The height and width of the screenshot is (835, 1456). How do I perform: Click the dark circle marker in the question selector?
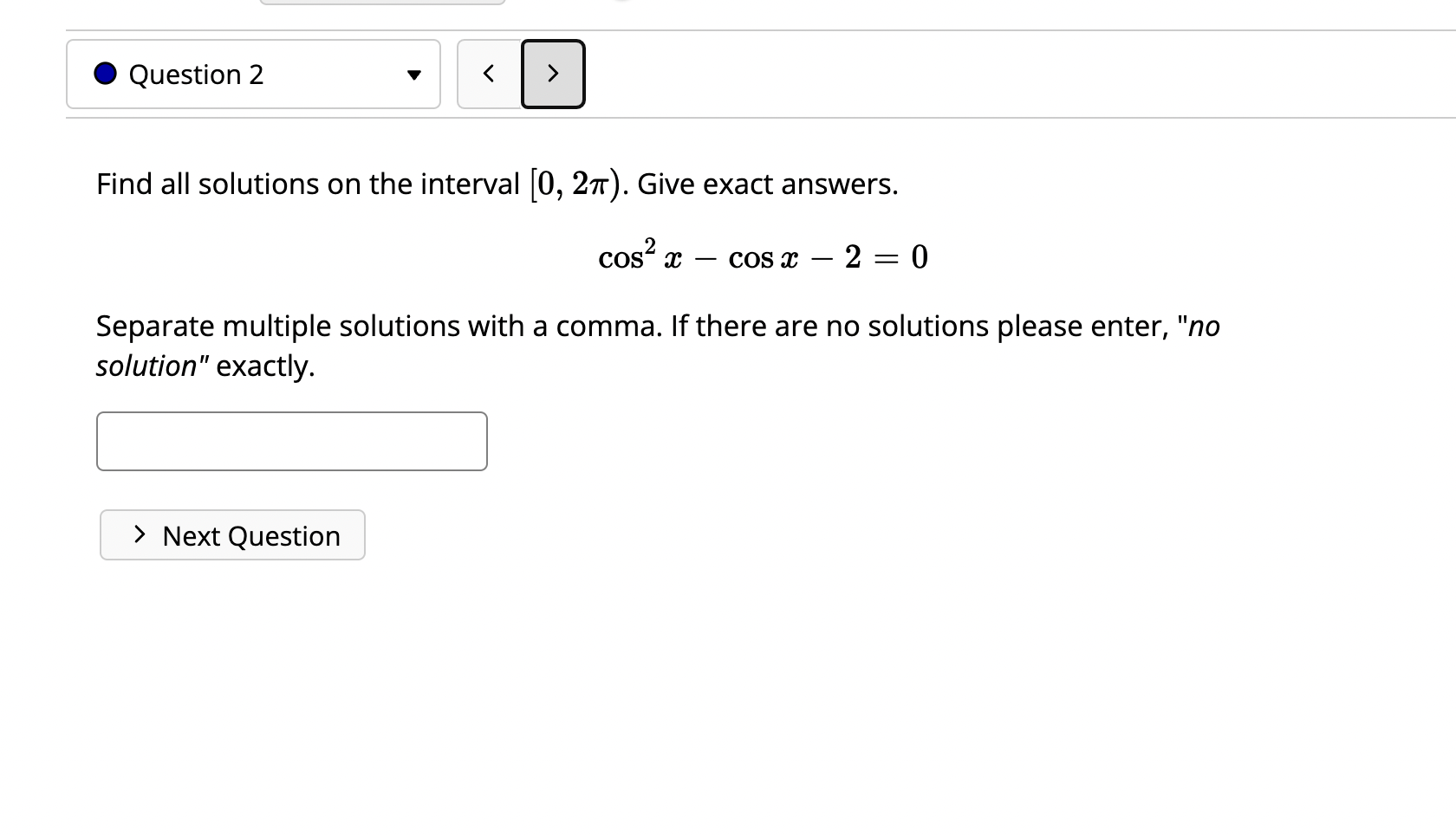105,74
